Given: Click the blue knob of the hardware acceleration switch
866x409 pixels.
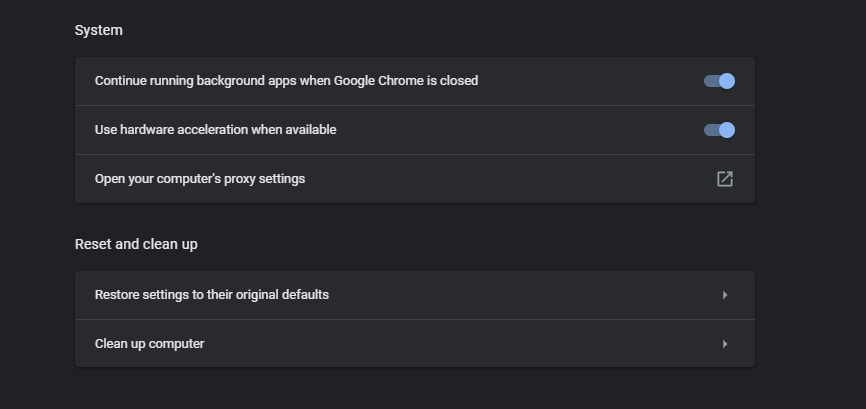Looking at the screenshot, I should coord(727,130).
